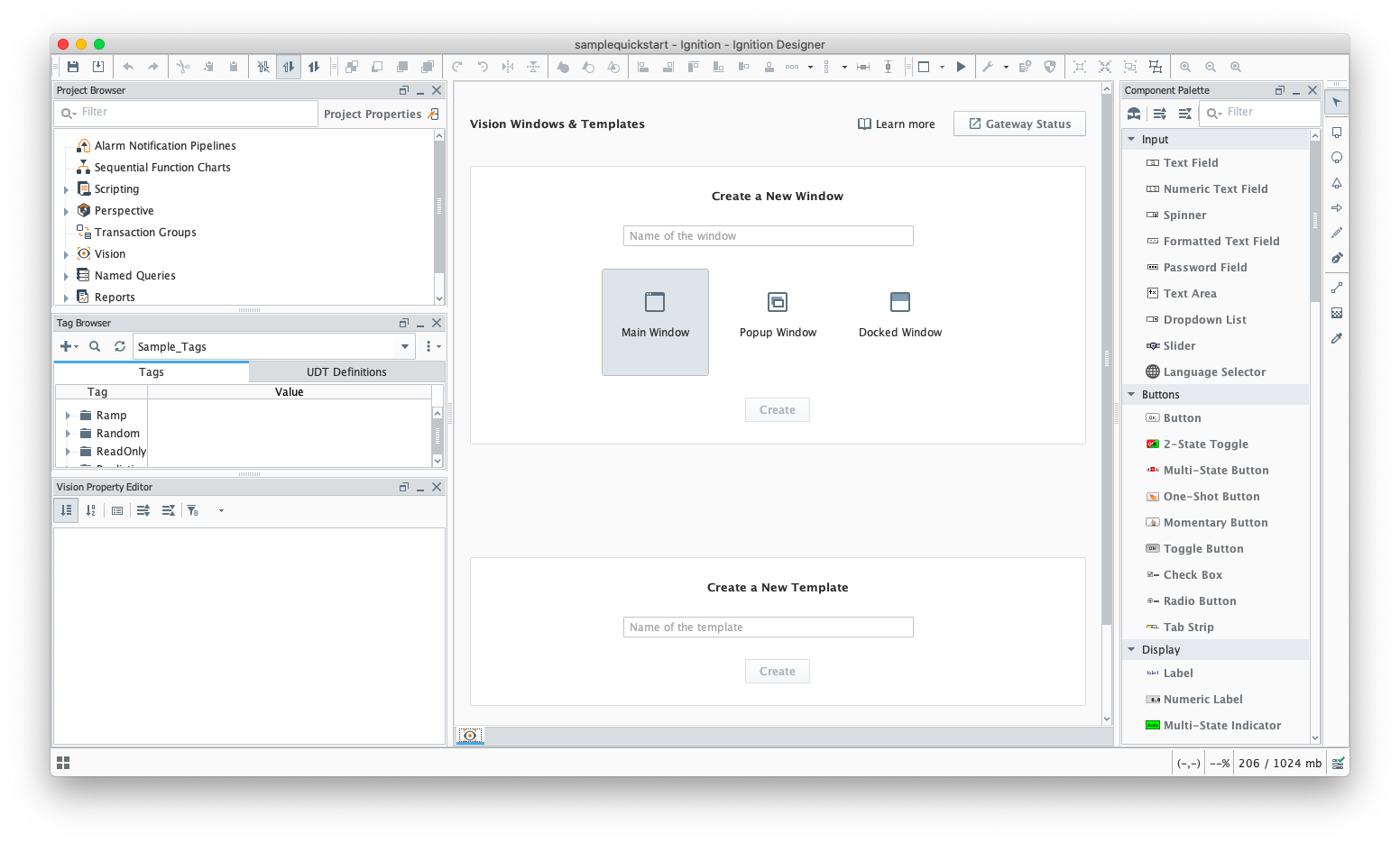Click the Create button under Create a New Window
This screenshot has height=843, width=1400.
(778, 409)
